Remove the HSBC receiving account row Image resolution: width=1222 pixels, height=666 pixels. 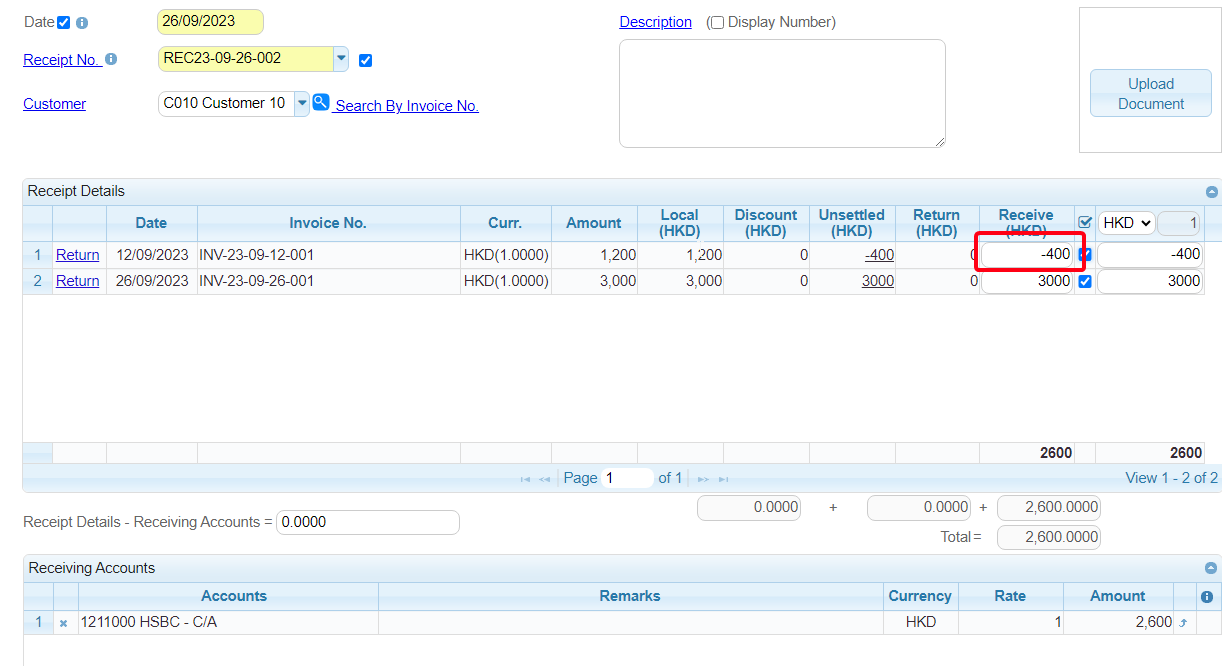click(63, 623)
